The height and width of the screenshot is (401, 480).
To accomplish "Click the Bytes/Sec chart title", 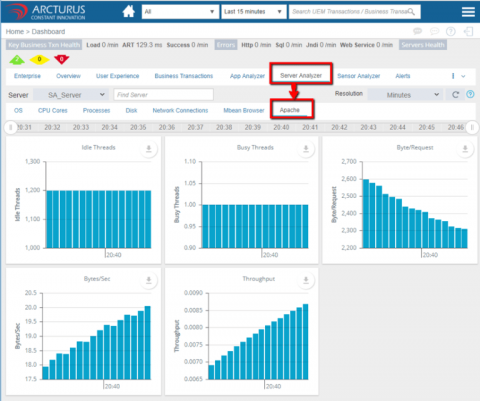I will [x=97, y=279].
